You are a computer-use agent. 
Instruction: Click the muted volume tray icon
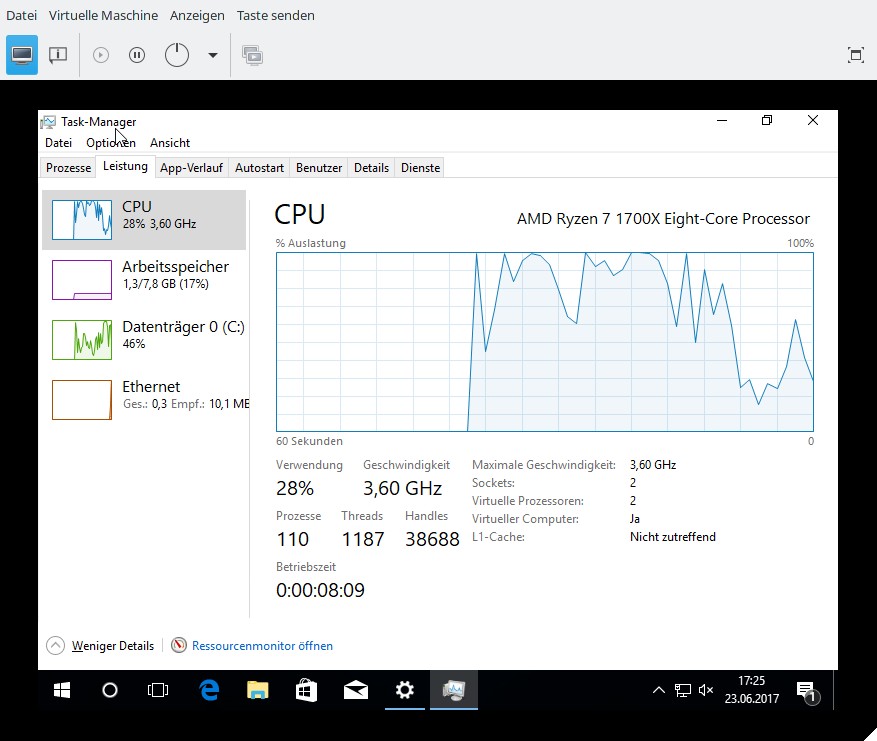coord(706,690)
